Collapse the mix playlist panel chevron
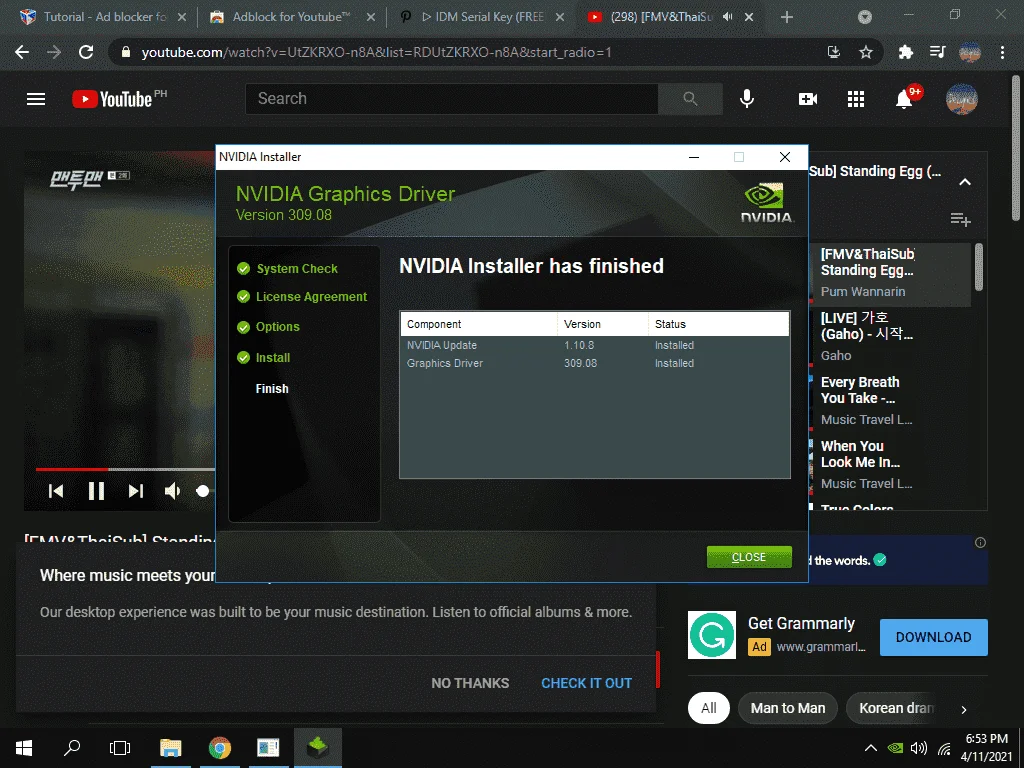1024x768 pixels. pos(965,182)
